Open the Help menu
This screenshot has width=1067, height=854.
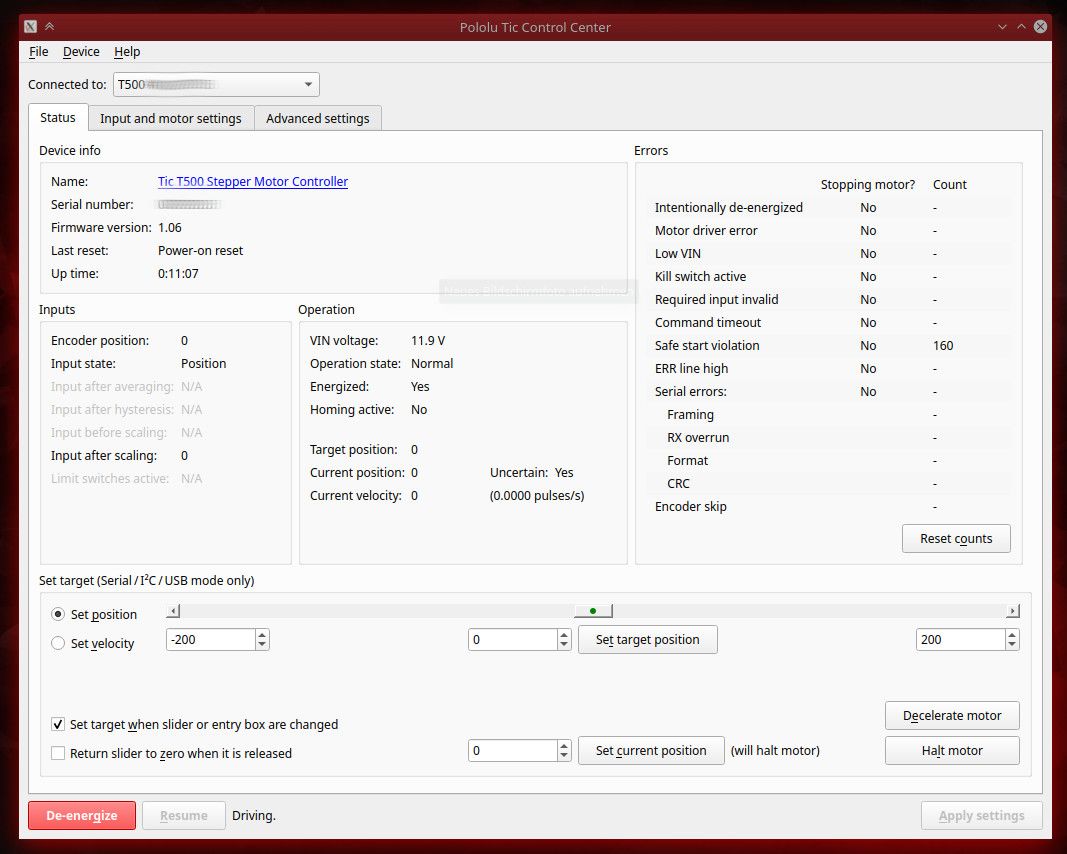click(126, 51)
